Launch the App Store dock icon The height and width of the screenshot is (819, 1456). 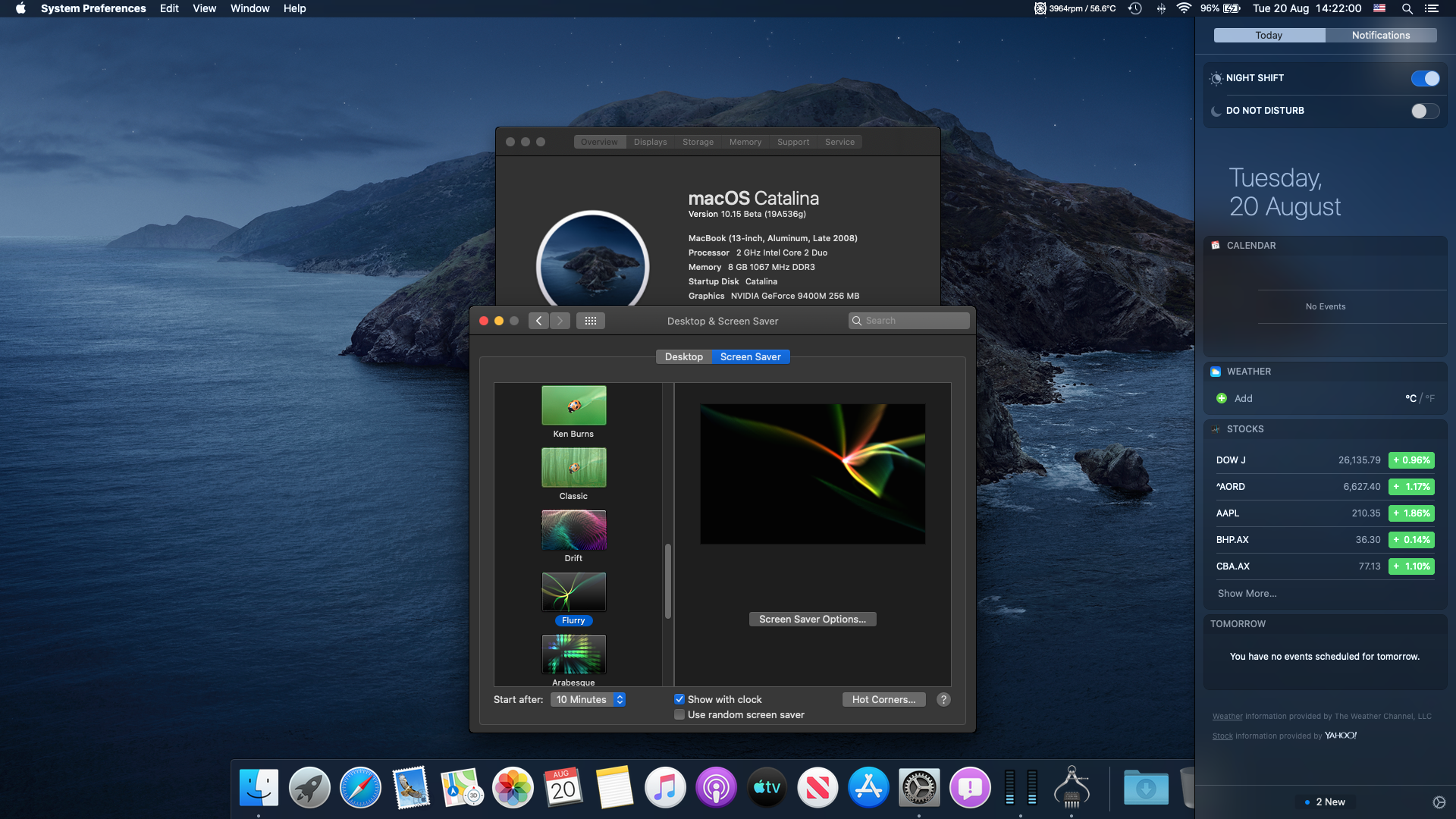(868, 788)
